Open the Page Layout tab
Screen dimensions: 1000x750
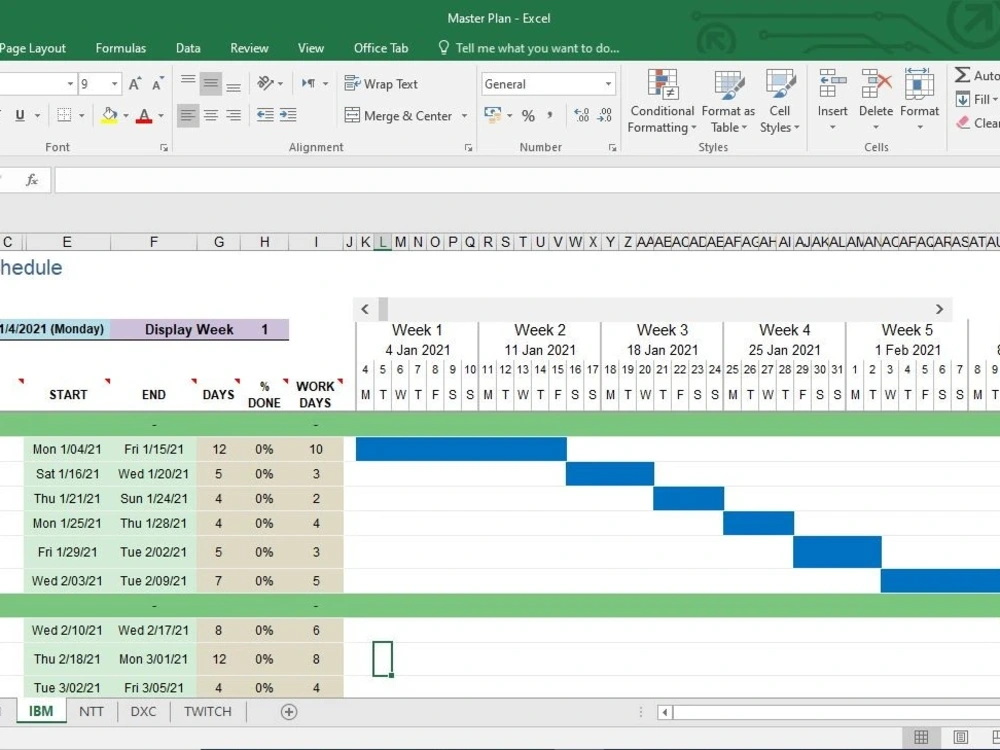[x=33, y=48]
